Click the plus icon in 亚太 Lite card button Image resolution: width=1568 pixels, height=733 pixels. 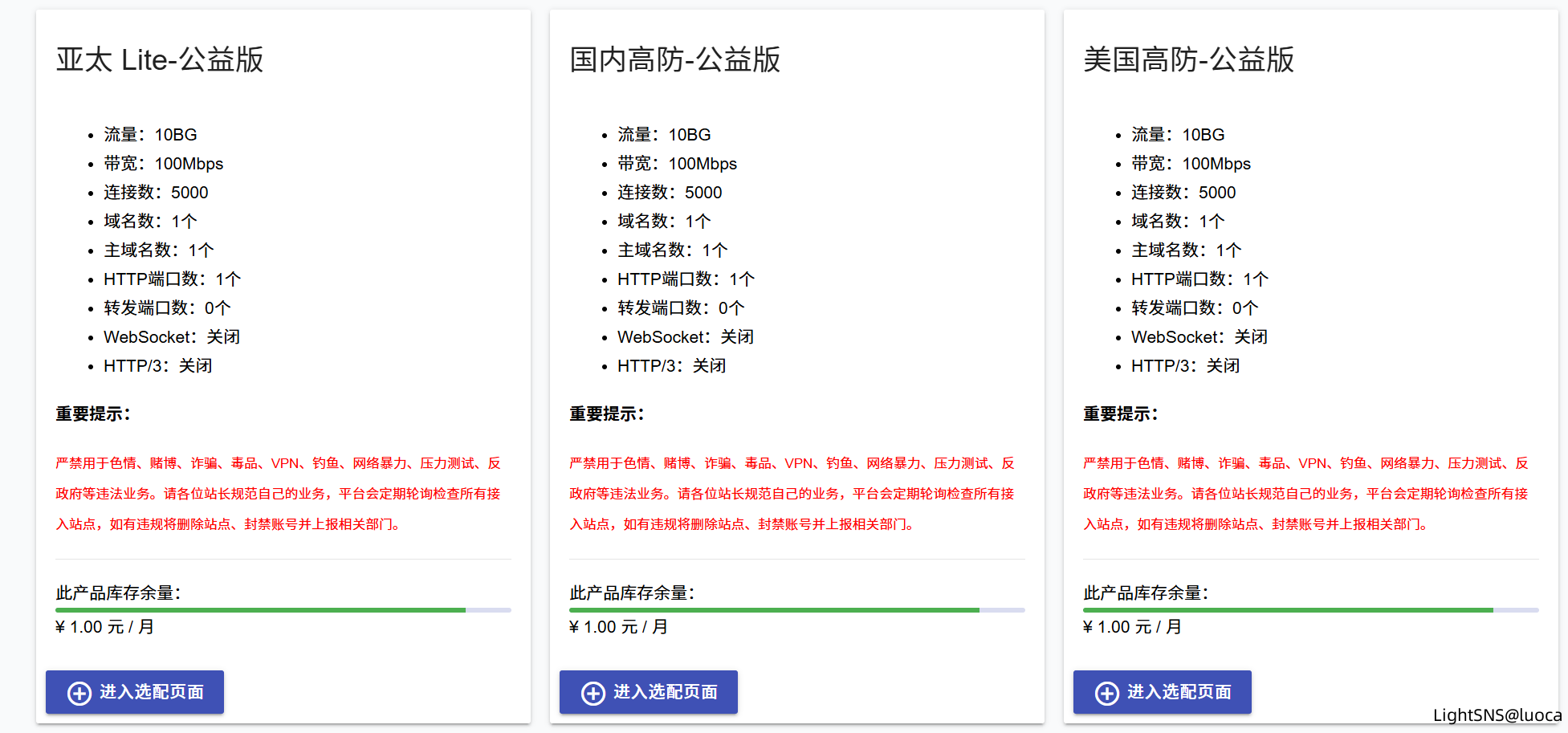pos(79,693)
